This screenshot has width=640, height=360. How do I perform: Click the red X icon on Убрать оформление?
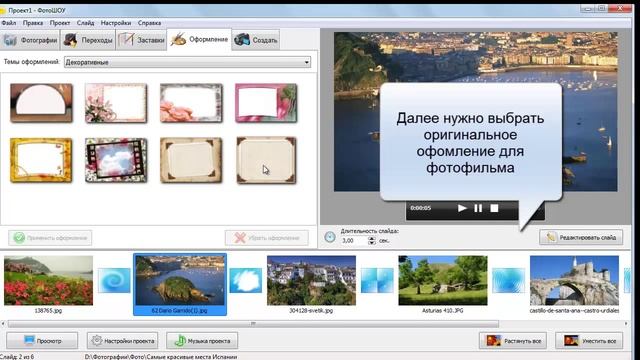[240, 238]
